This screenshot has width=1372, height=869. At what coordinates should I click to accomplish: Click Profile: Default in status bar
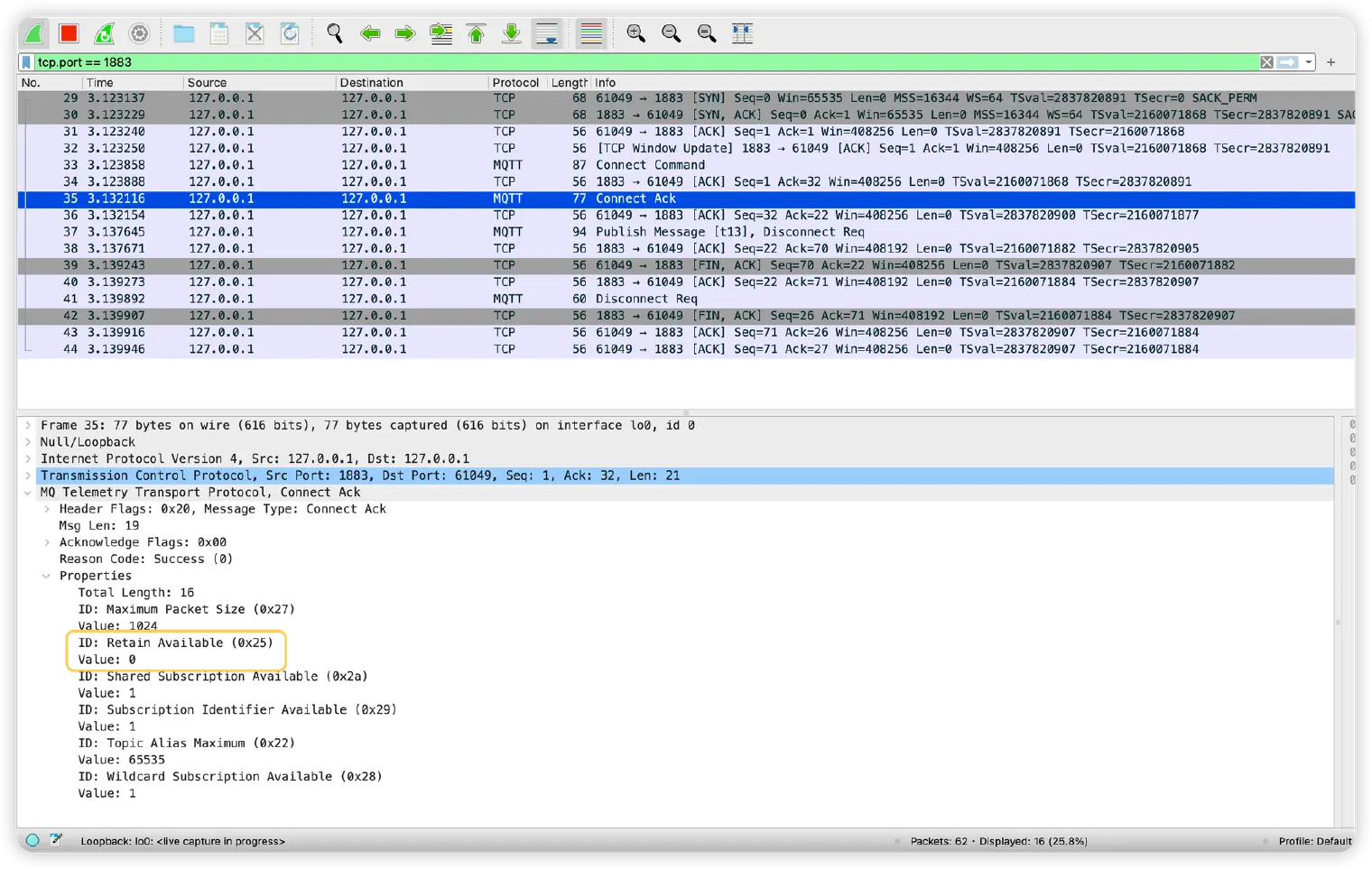[1314, 841]
